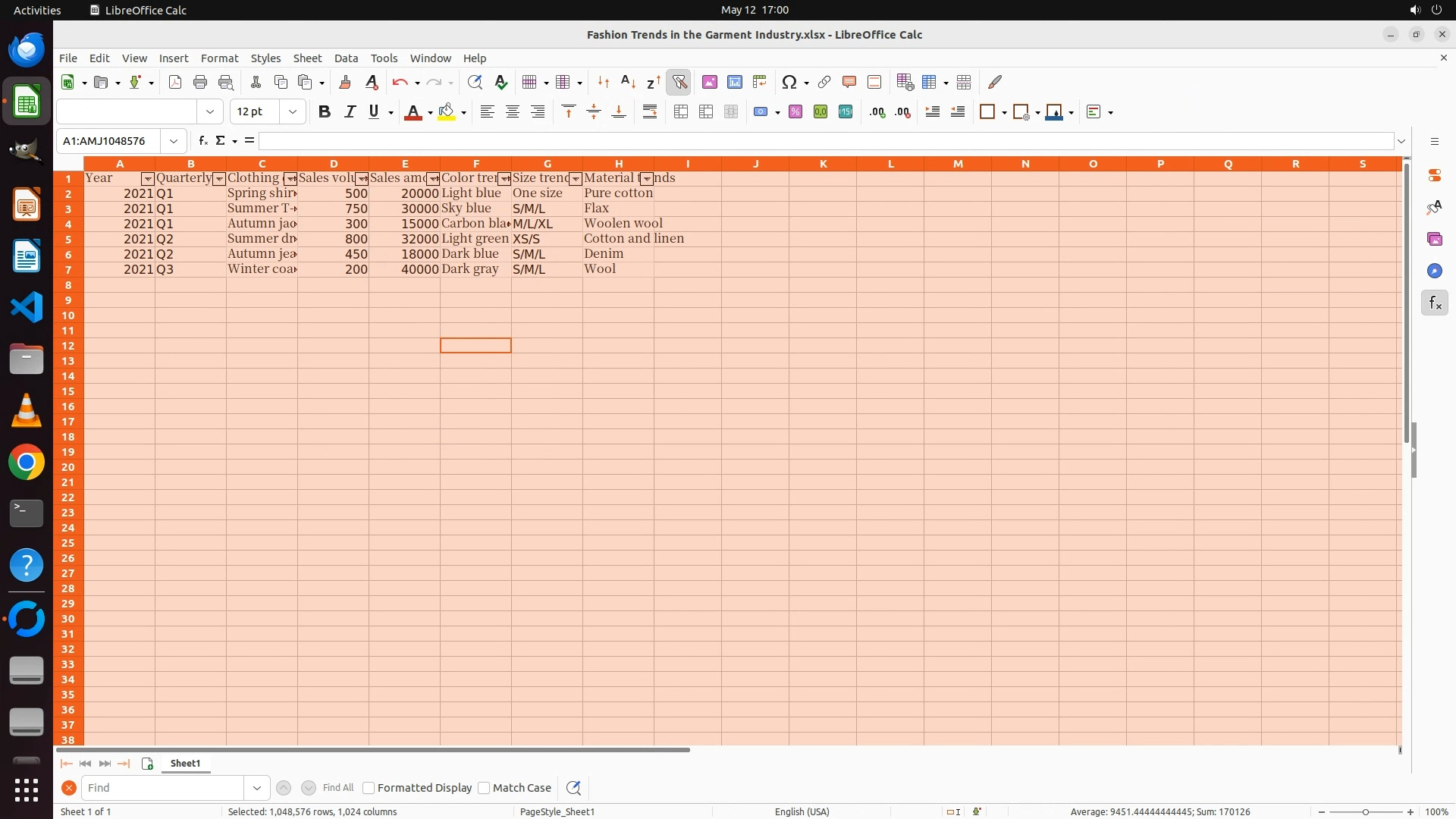This screenshot has height=819, width=1456.
Task: Click the Sort Ascending icon
Action: 628,82
